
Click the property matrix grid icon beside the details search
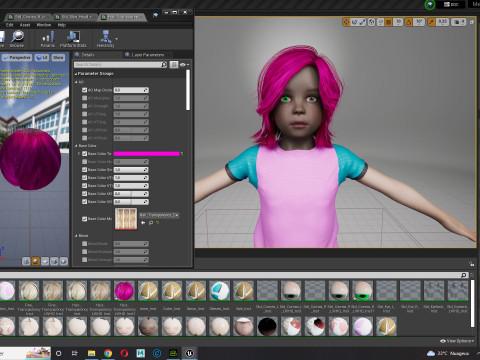[x=174, y=64]
